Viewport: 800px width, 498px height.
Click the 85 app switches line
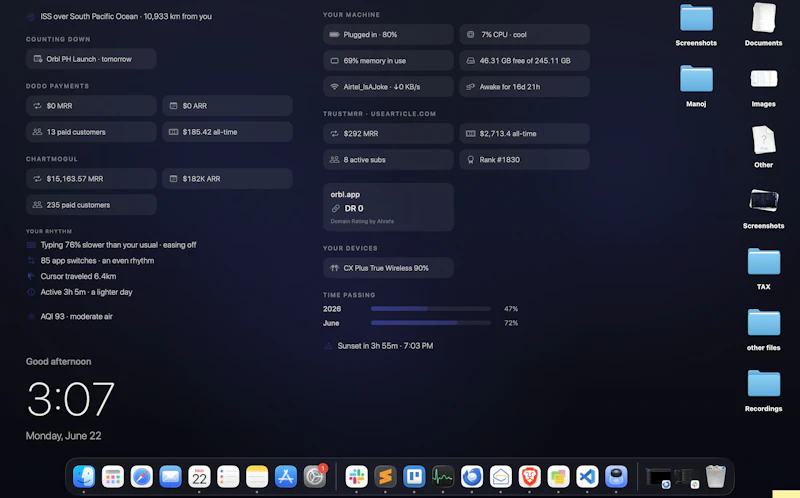click(90, 261)
